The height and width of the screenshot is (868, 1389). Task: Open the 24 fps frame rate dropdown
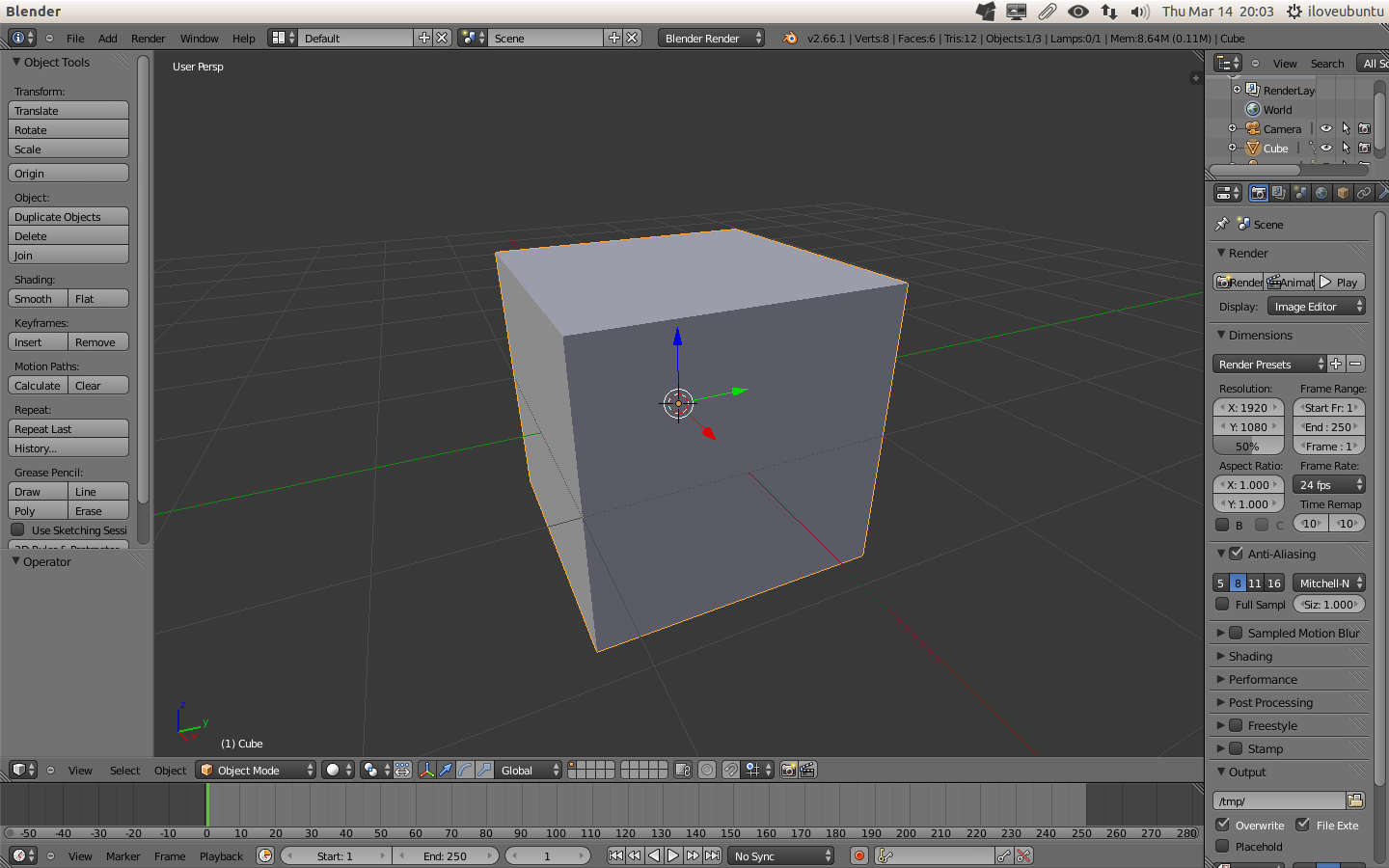click(1329, 485)
